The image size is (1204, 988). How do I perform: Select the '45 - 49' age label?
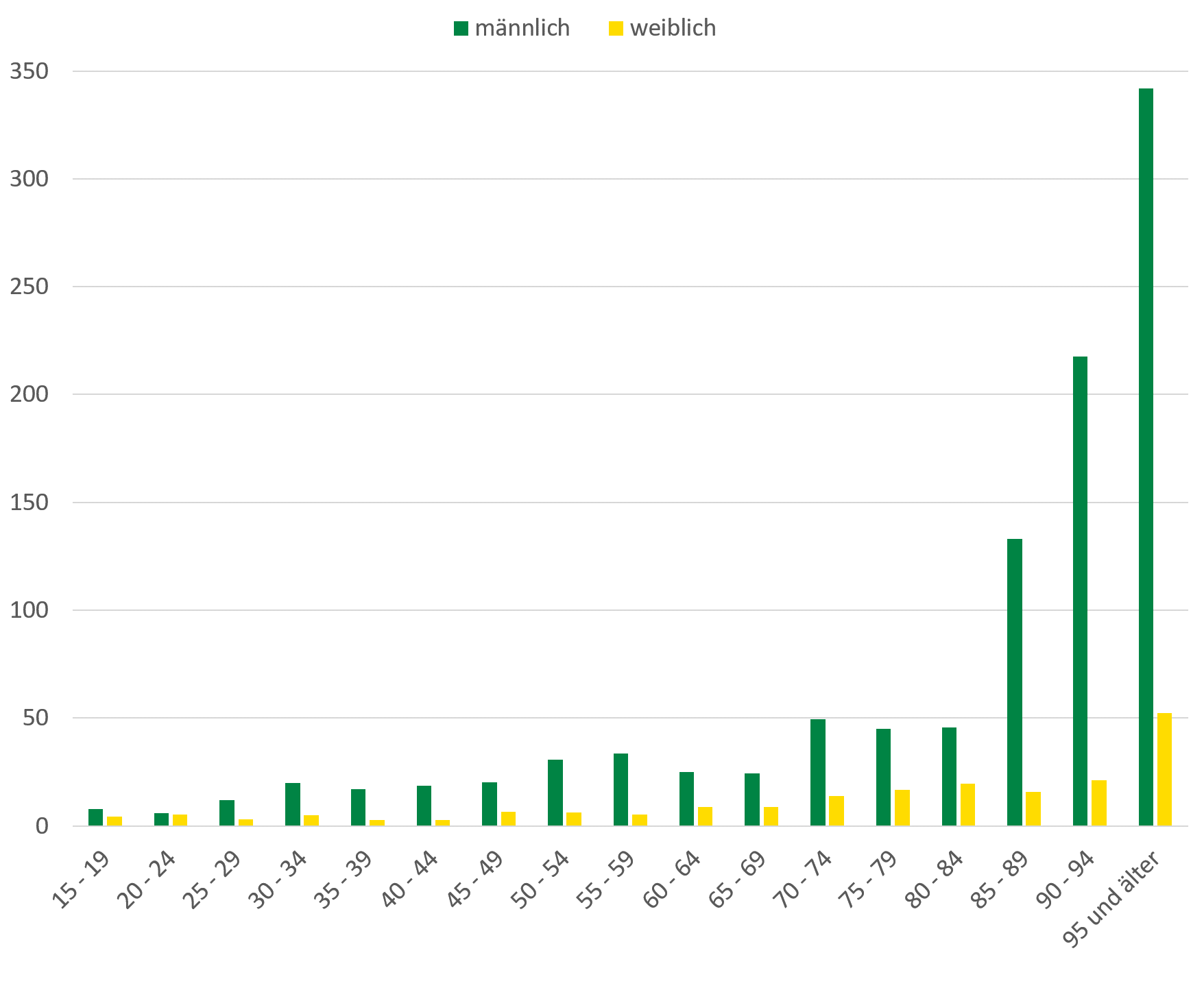pyautogui.click(x=475, y=880)
